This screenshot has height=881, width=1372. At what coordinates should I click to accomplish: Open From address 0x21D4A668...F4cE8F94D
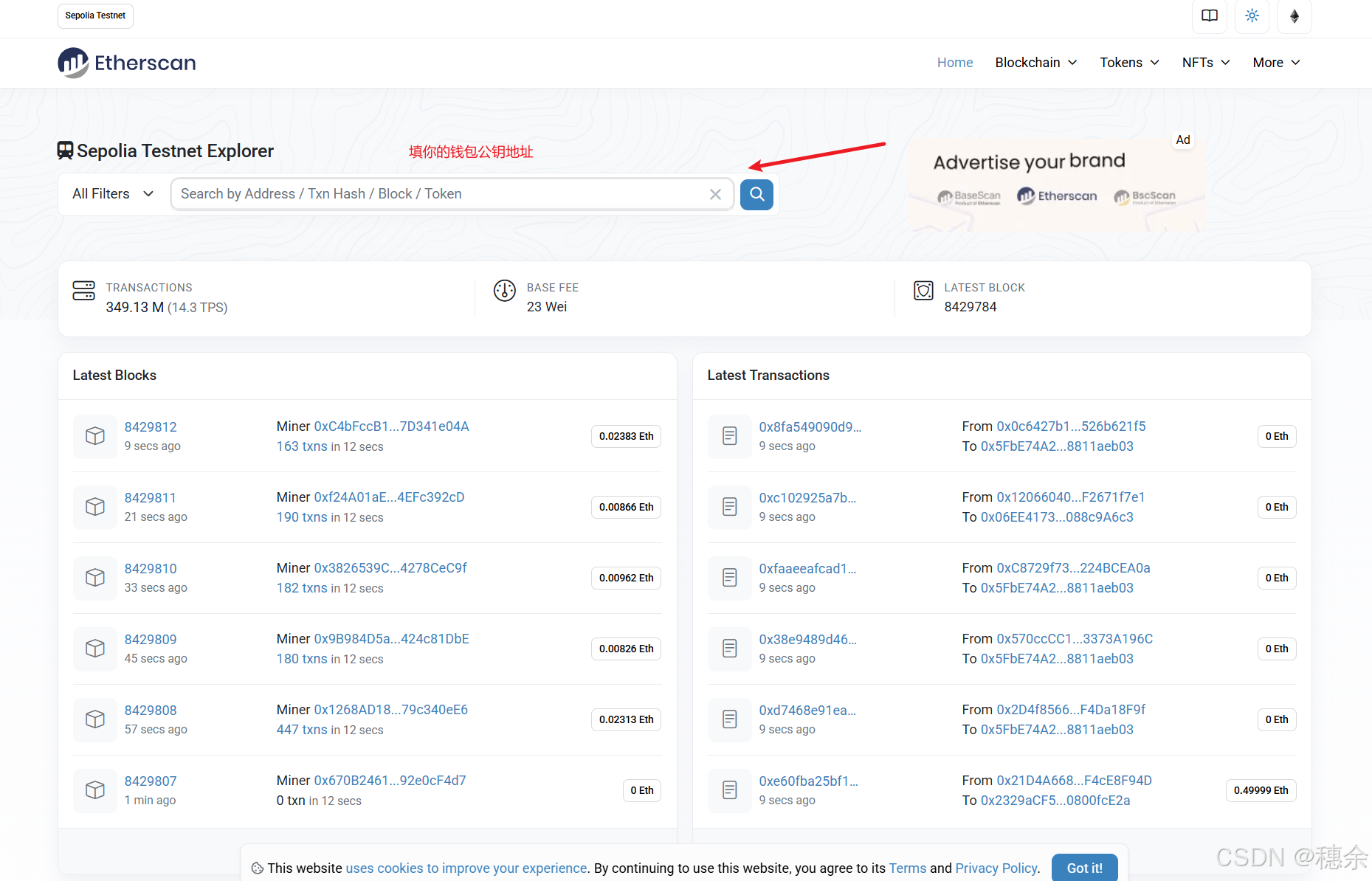pos(1074,781)
